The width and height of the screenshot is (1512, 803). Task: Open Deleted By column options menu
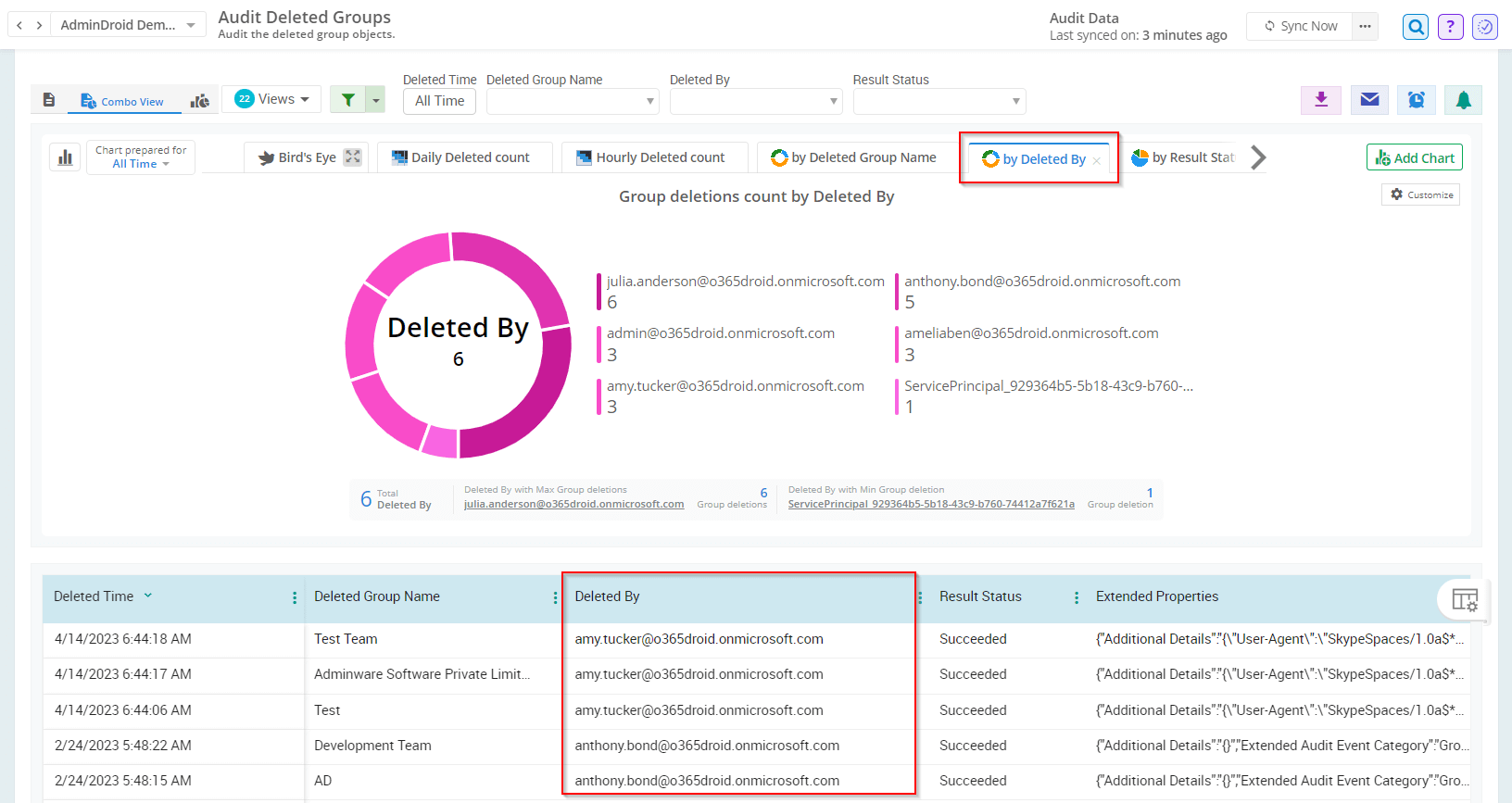[x=920, y=597]
